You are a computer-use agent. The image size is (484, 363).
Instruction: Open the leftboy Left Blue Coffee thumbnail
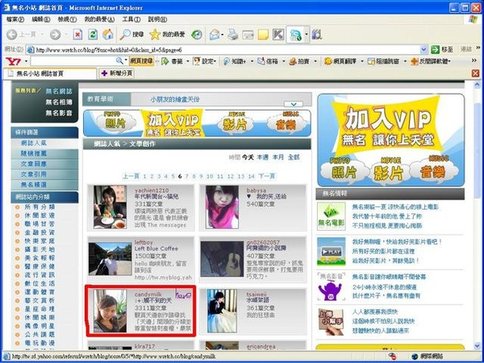110,259
